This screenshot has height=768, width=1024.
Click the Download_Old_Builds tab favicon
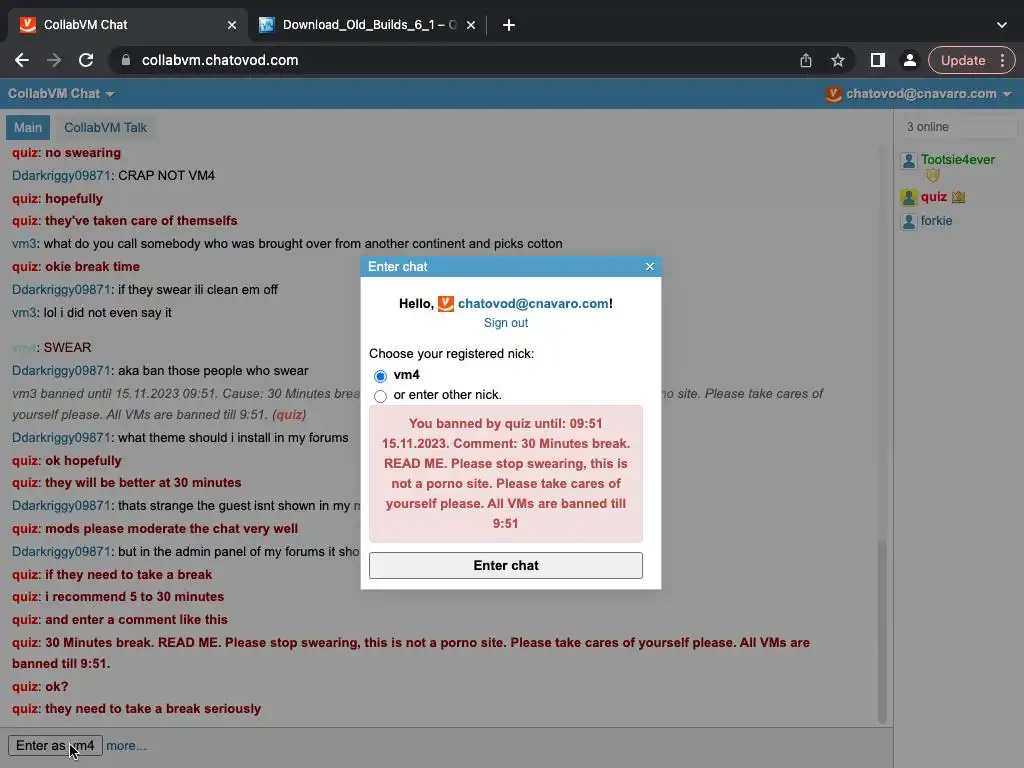(x=266, y=25)
